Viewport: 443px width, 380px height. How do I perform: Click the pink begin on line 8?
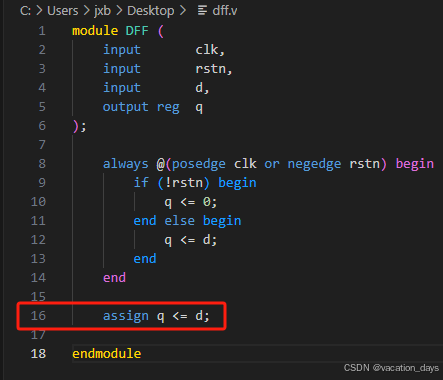point(415,164)
